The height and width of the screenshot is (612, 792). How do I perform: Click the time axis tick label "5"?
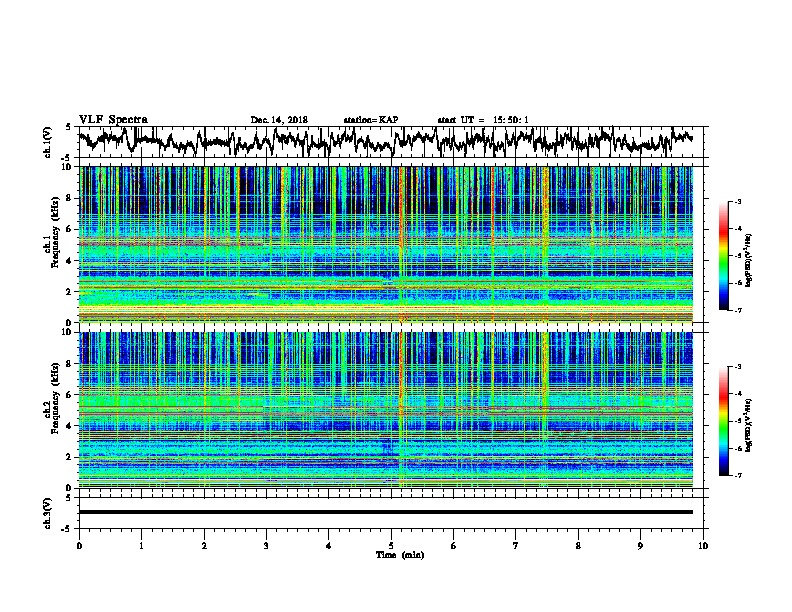(x=391, y=546)
